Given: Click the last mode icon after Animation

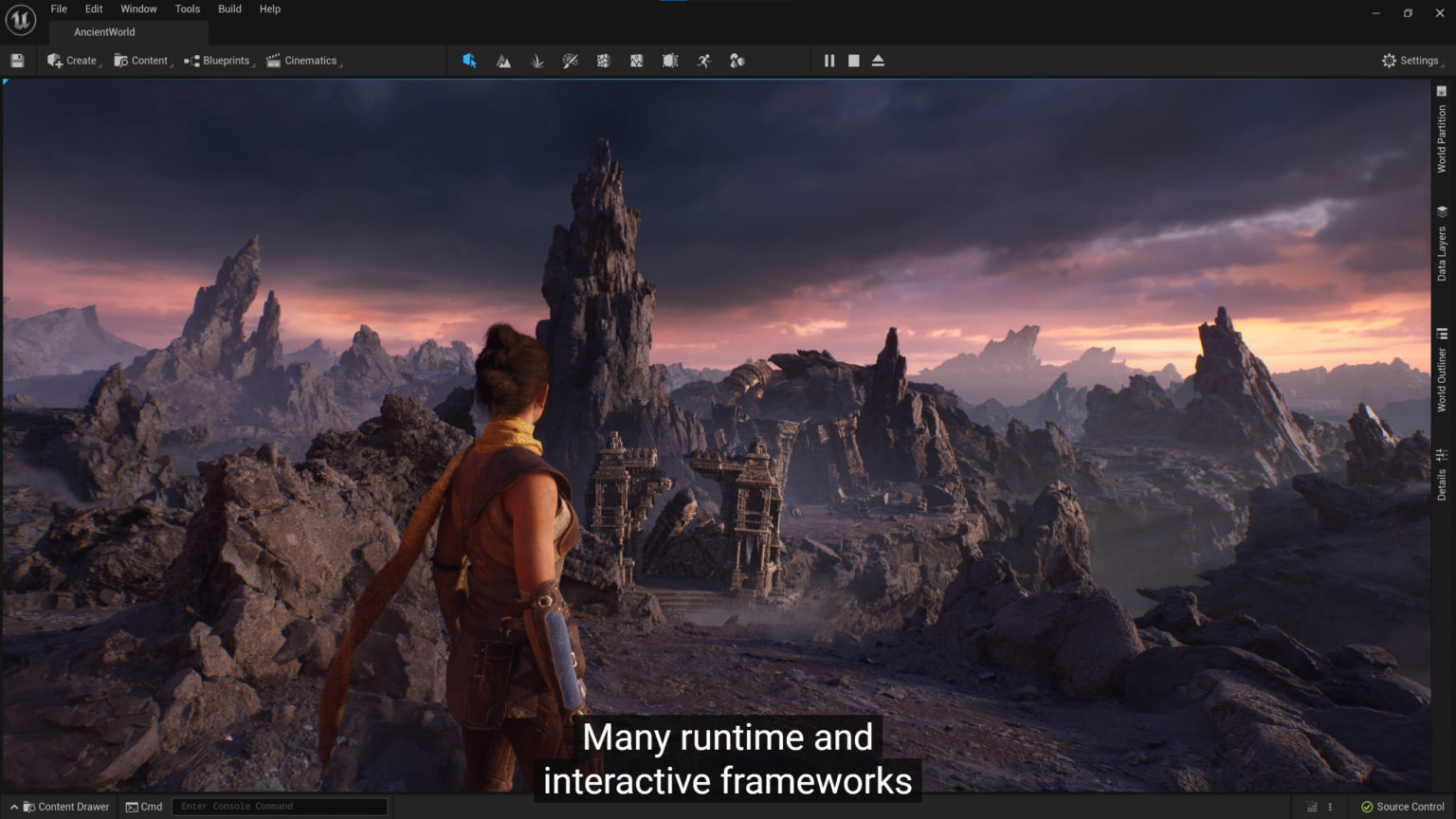Looking at the screenshot, I should coord(737,61).
